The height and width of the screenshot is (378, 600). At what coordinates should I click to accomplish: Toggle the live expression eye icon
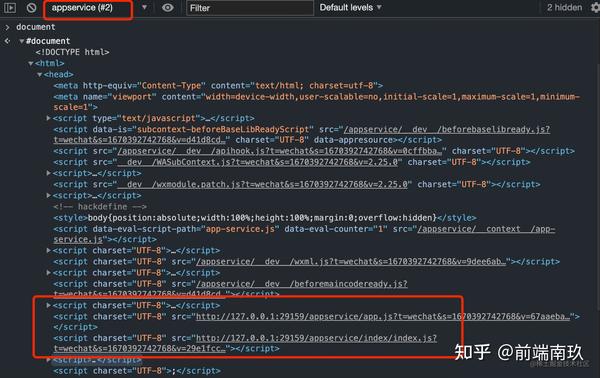point(167,8)
